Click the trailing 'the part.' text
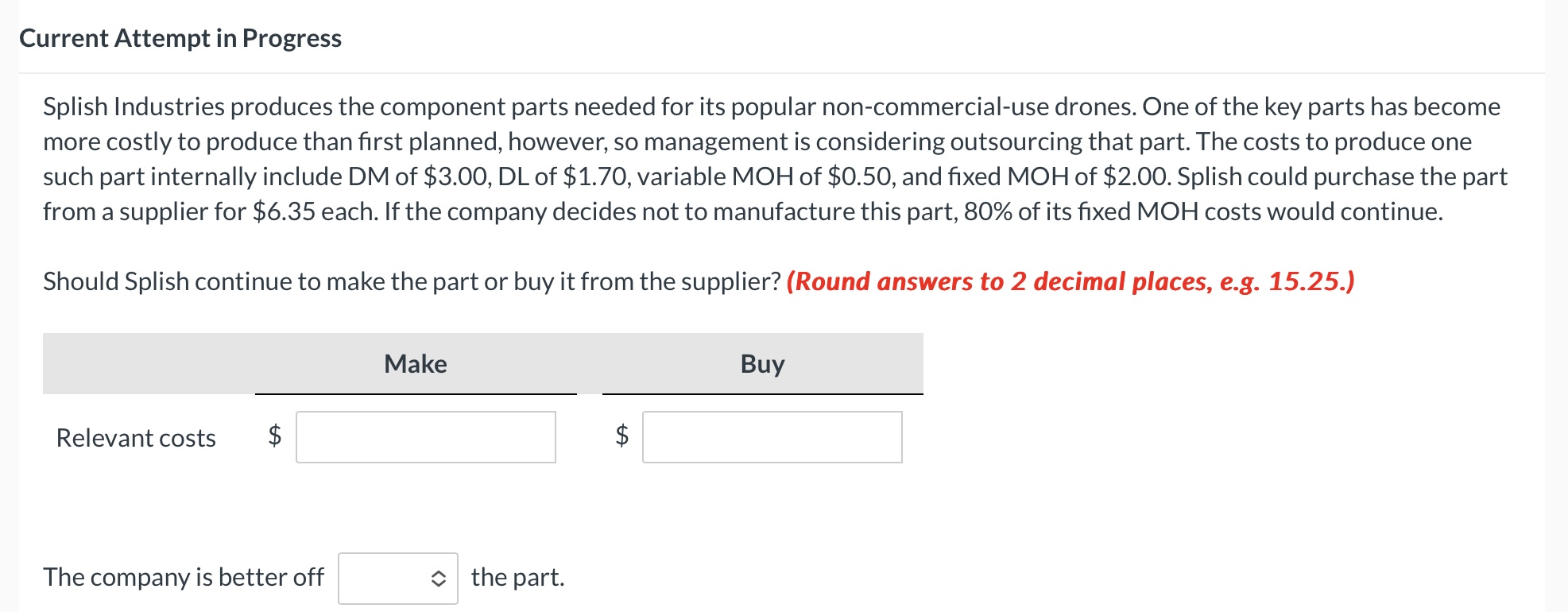The image size is (1568, 612). [x=518, y=577]
